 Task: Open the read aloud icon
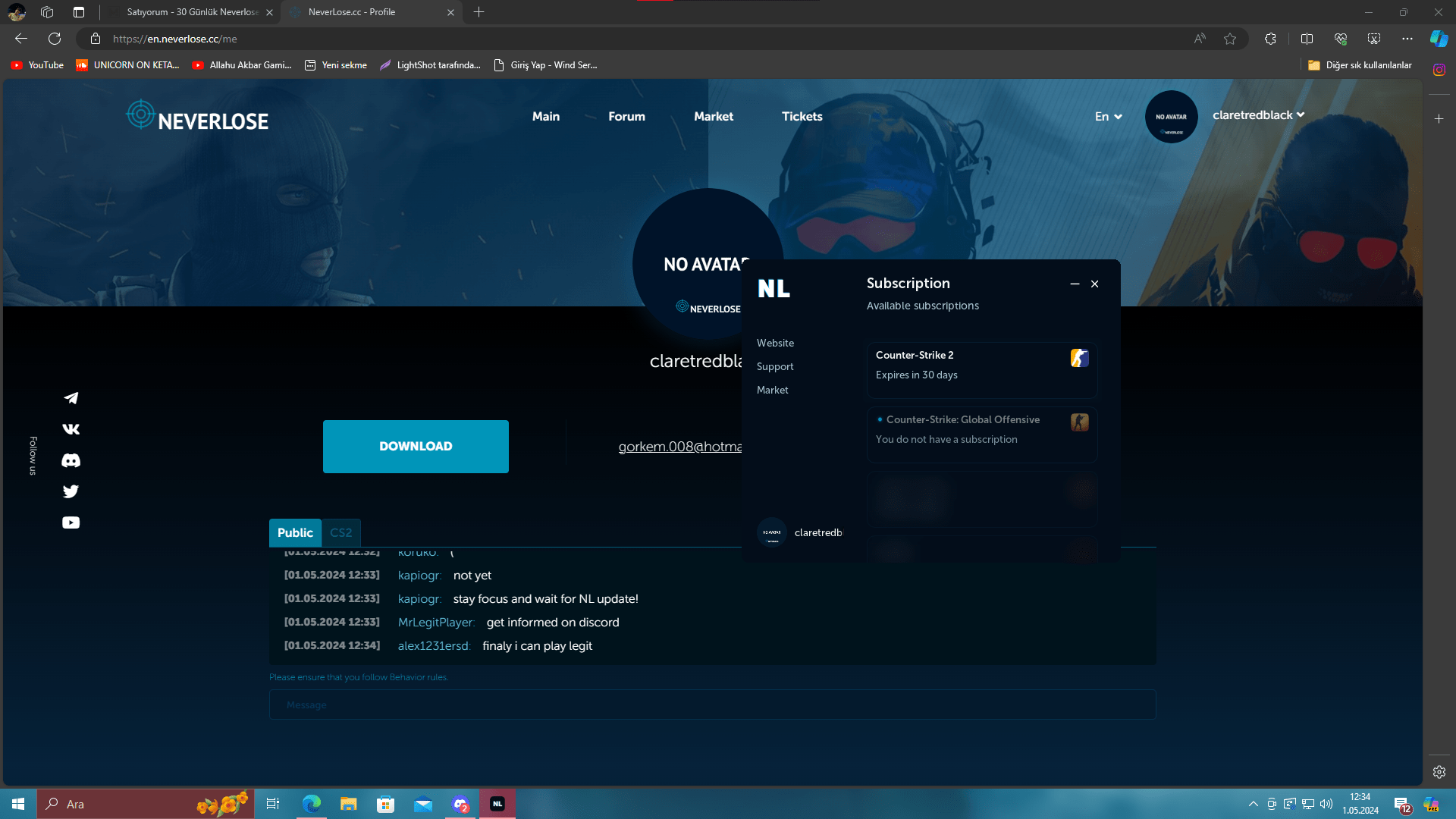pyautogui.click(x=1200, y=39)
